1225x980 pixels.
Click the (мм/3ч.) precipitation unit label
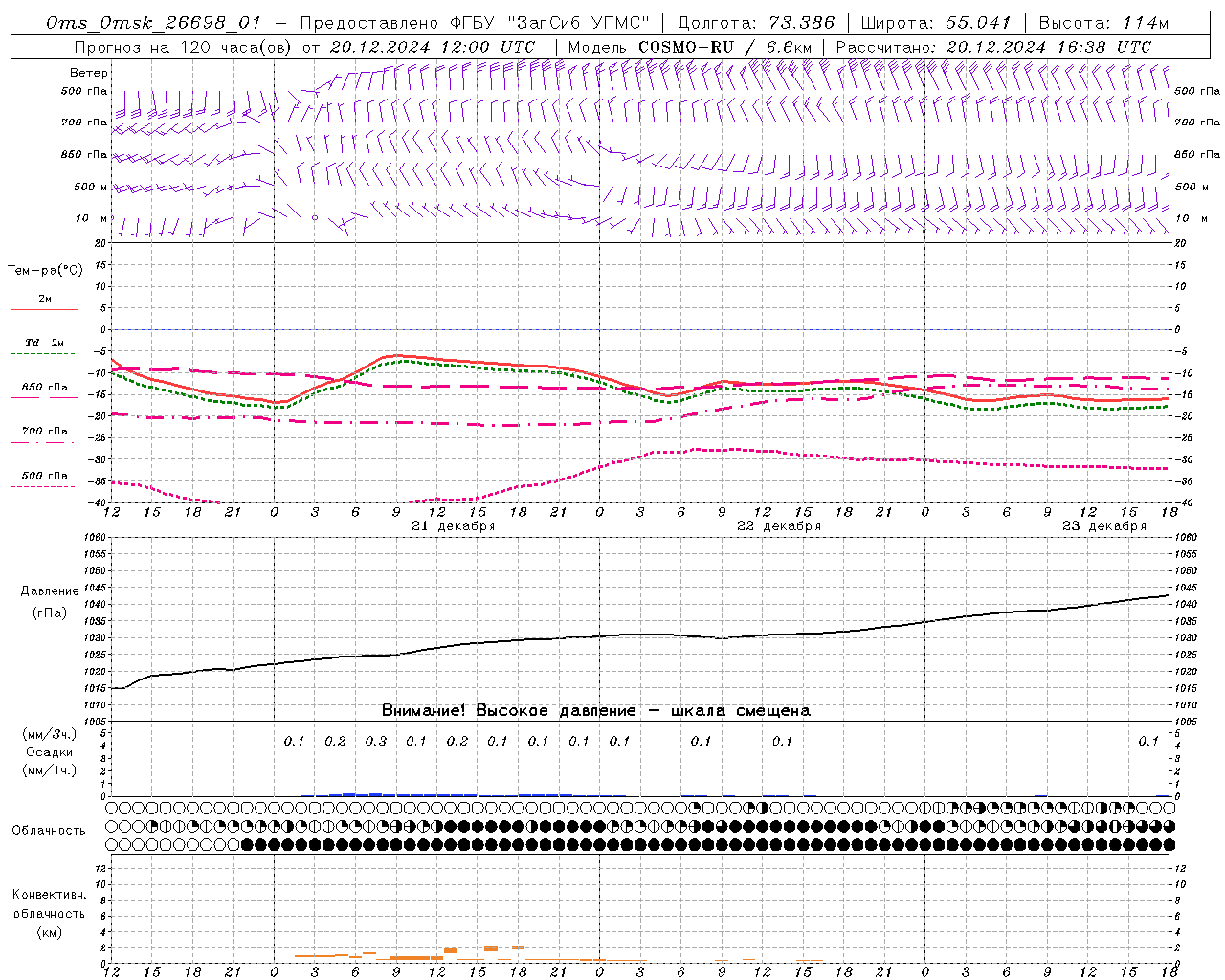click(50, 734)
